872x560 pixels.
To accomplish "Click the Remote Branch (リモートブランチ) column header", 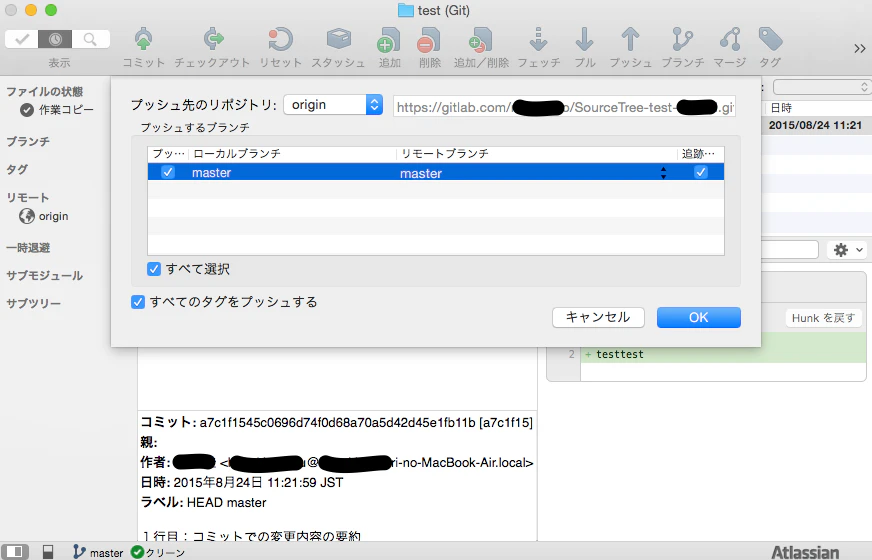I will click(537, 153).
